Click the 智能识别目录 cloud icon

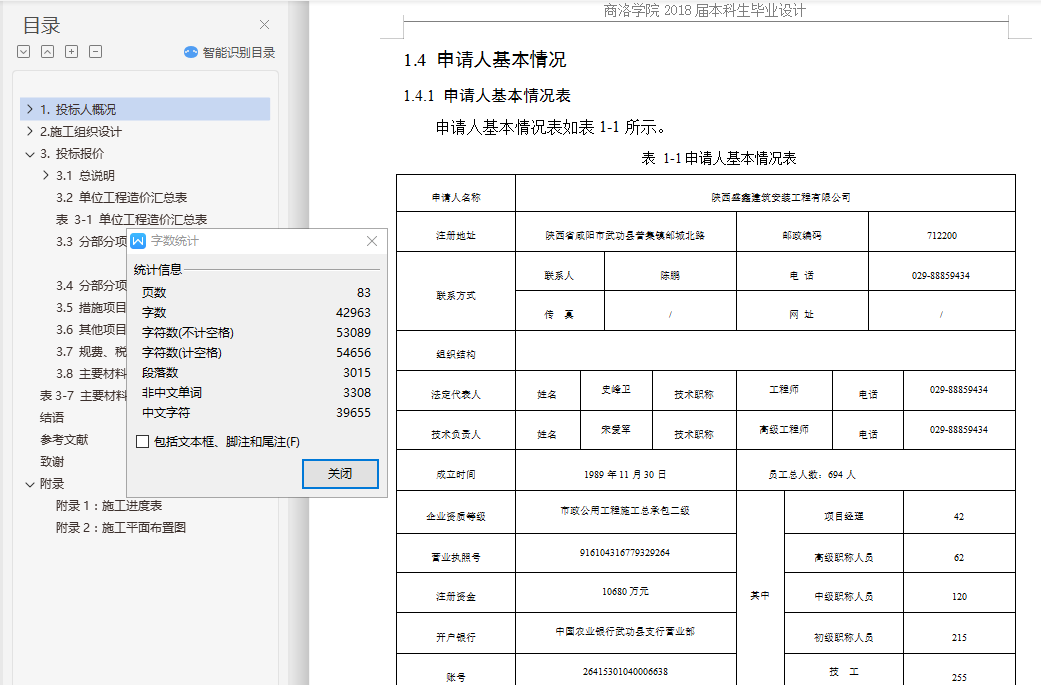click(191, 52)
